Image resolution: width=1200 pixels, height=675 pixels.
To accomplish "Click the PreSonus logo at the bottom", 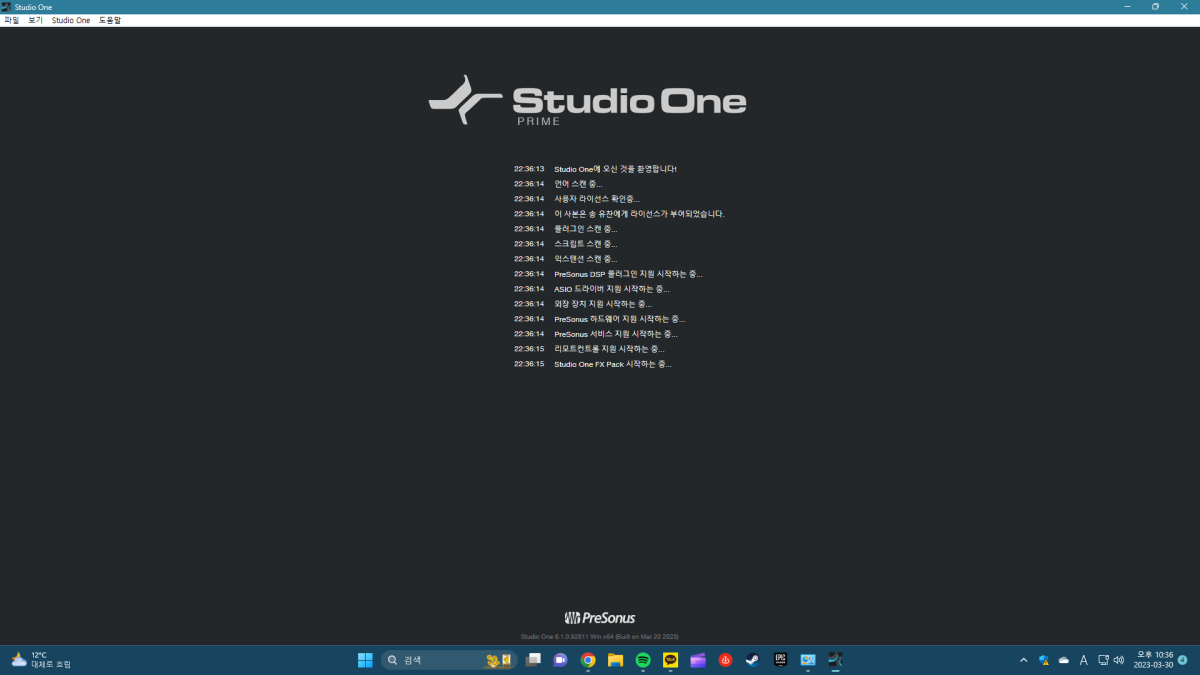I will click(600, 618).
